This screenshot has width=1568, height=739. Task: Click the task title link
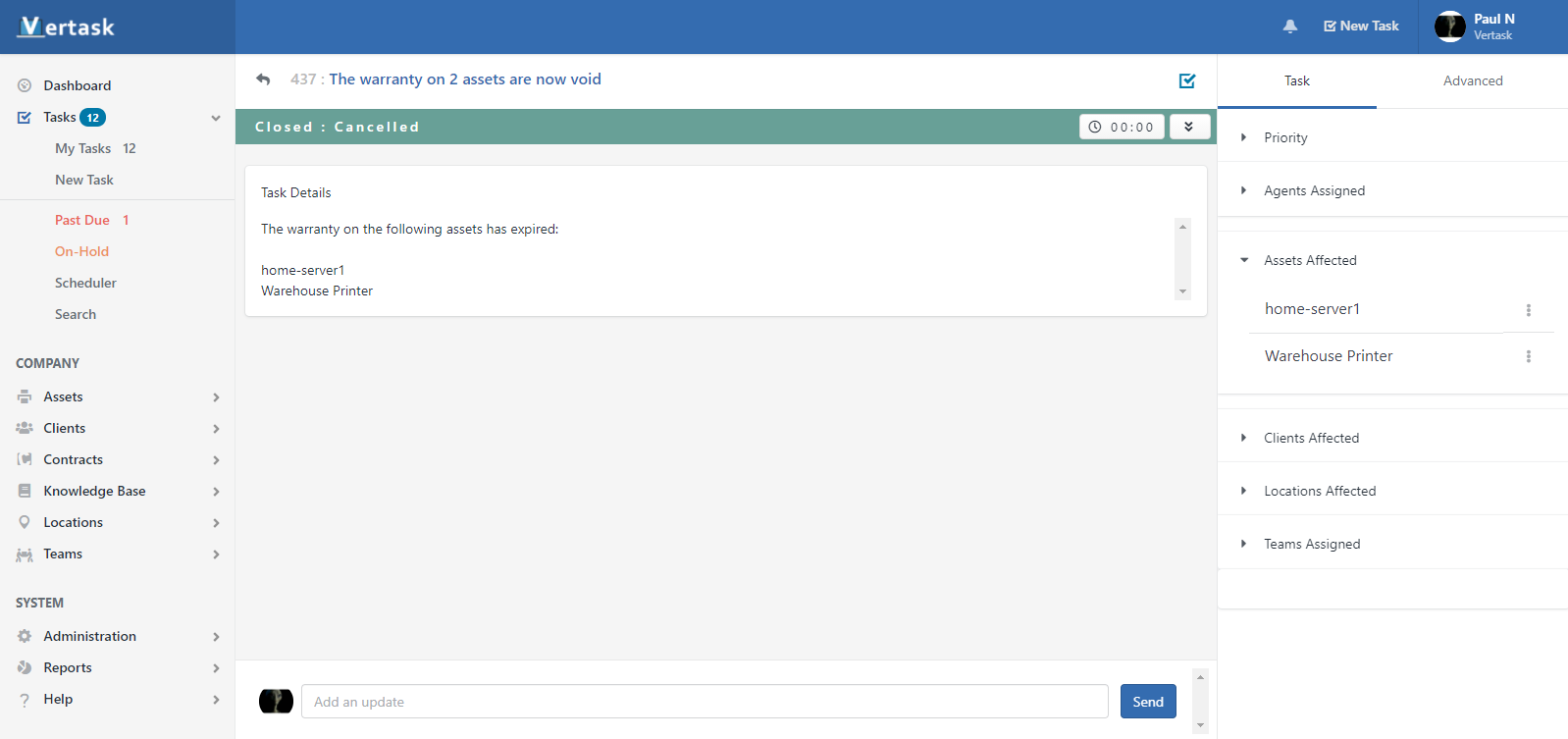point(465,79)
